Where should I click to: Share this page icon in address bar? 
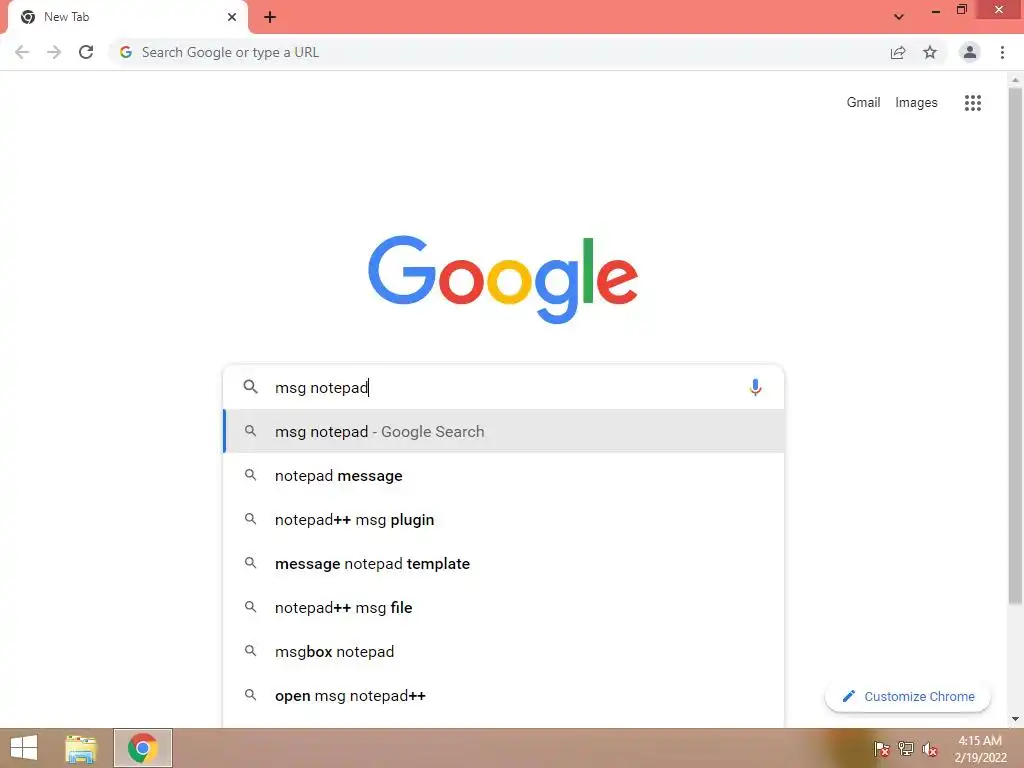[898, 52]
